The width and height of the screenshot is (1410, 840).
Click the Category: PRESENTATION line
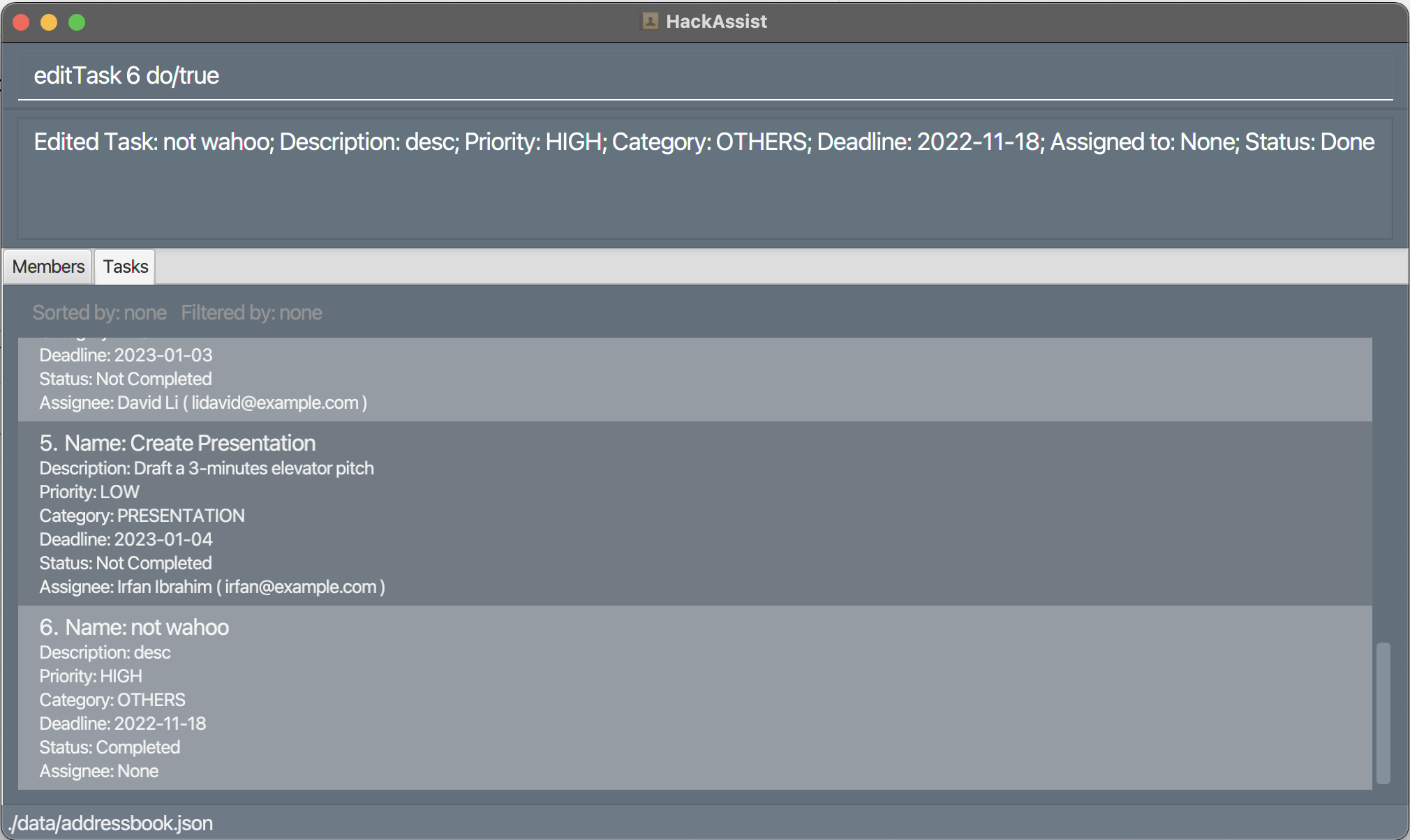[142, 516]
